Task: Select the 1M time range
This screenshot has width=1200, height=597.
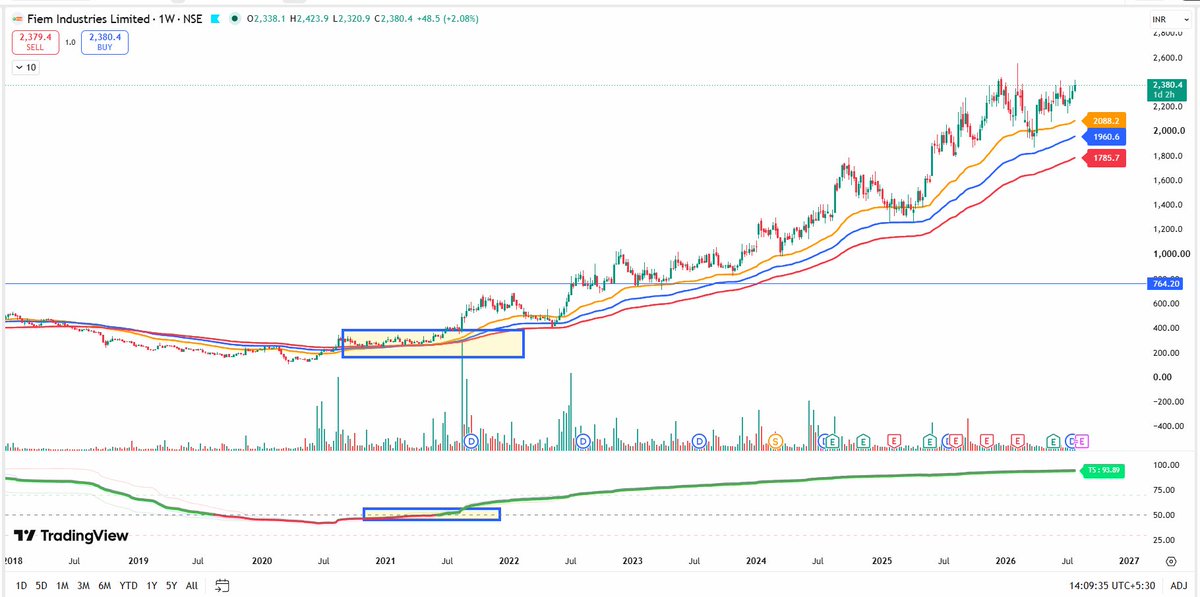Action: (62, 584)
